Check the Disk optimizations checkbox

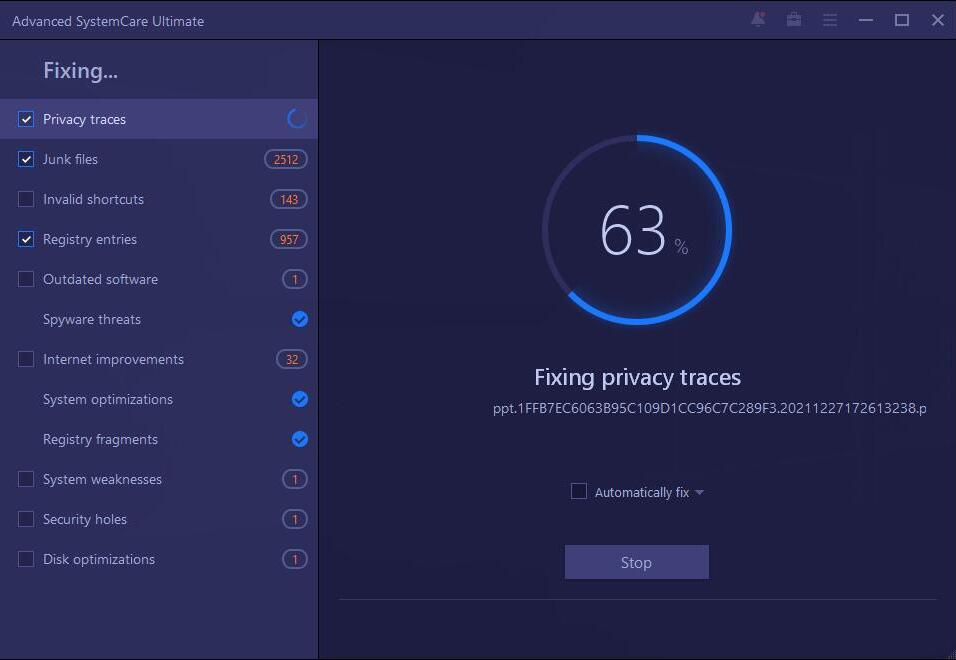click(26, 559)
